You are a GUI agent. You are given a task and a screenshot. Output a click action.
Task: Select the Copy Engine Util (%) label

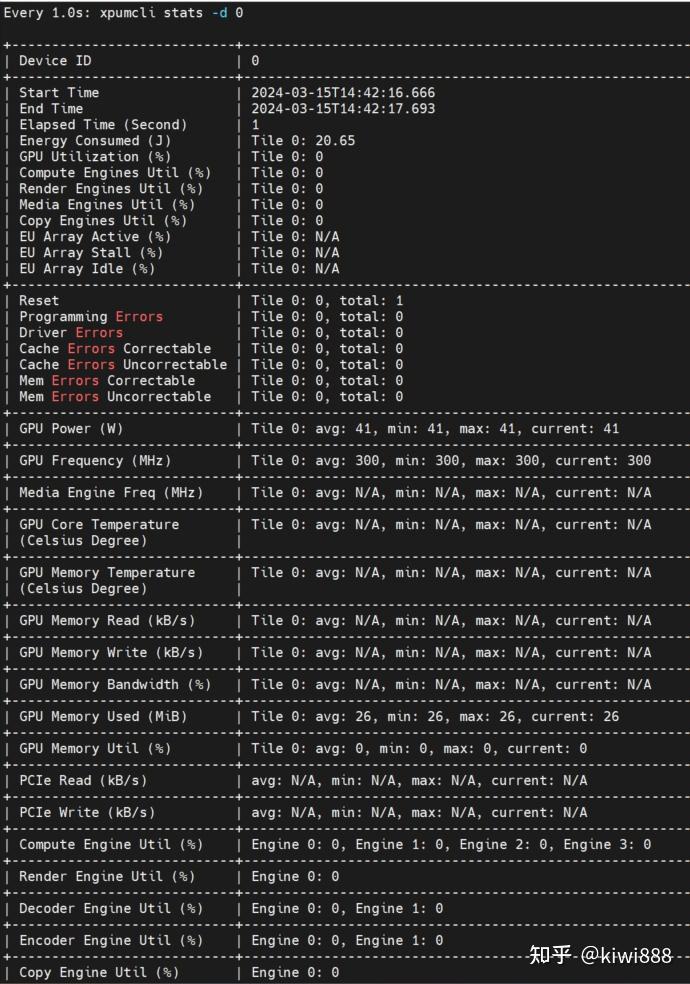coord(99,973)
